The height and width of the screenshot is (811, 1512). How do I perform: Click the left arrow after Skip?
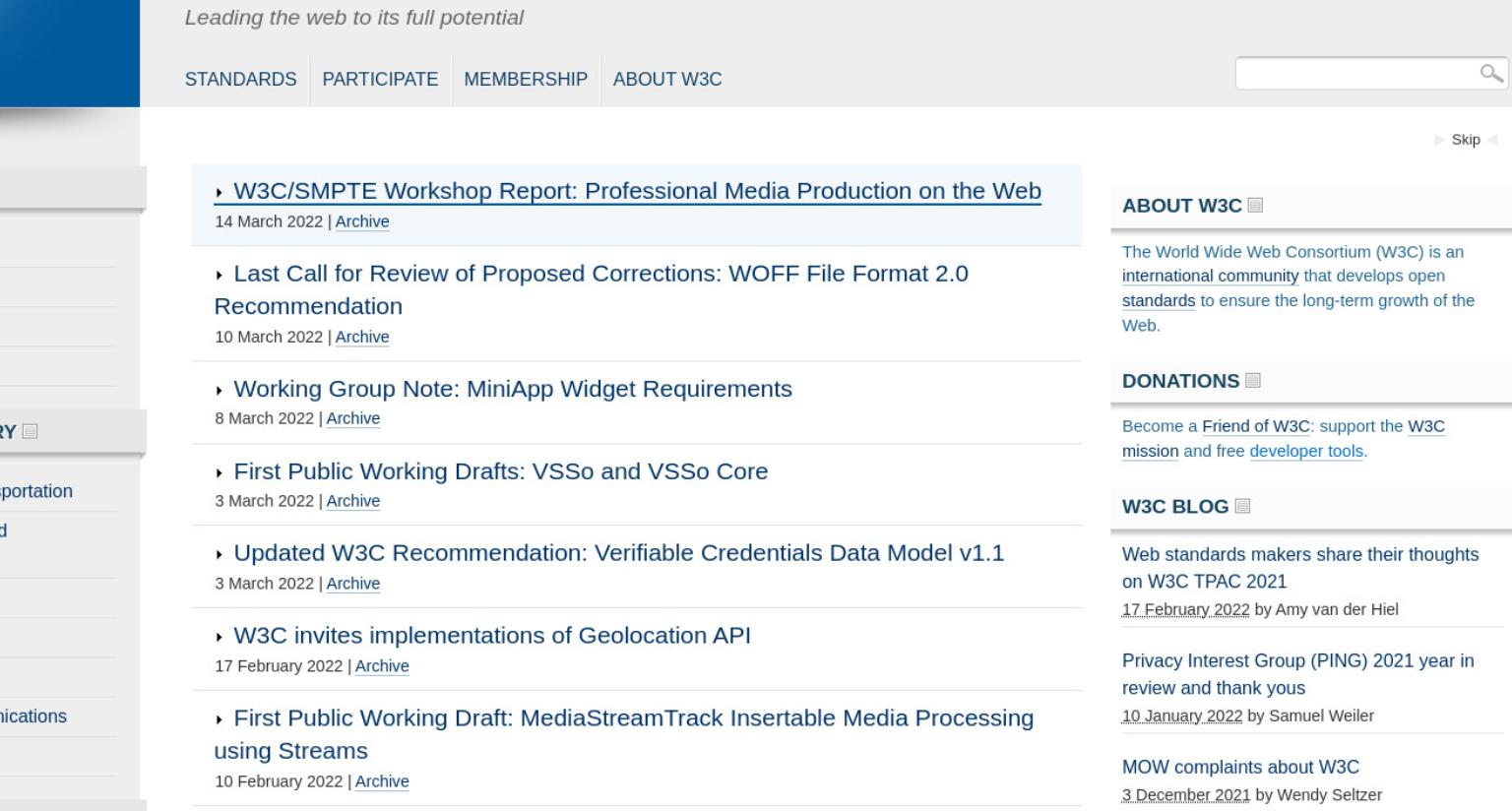tap(1491, 140)
